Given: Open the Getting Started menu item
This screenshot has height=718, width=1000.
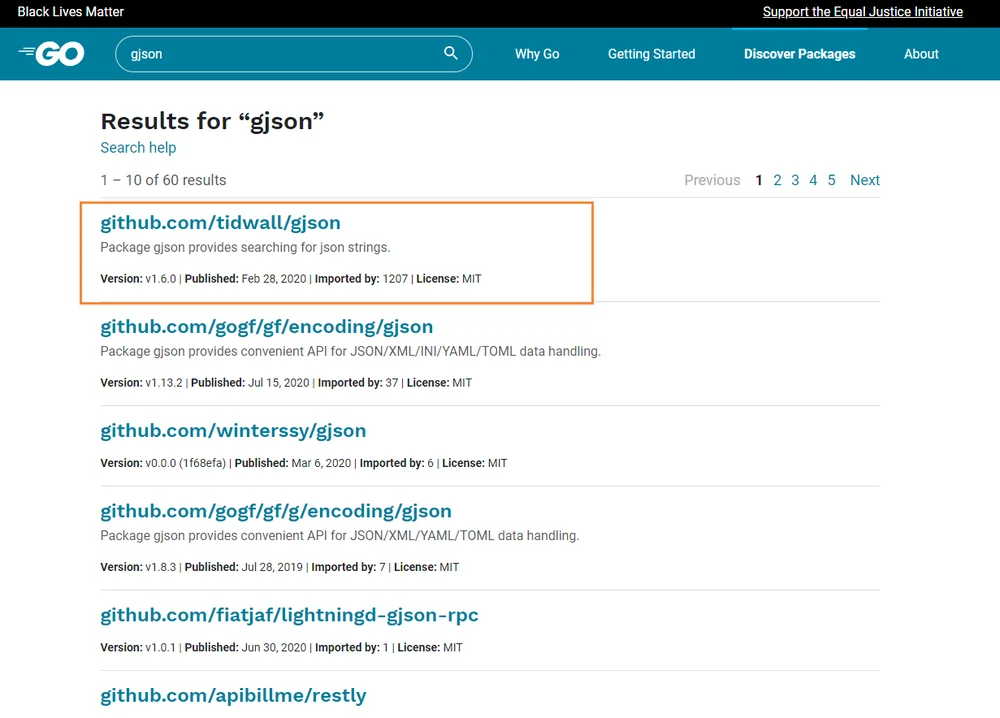Looking at the screenshot, I should pyautogui.click(x=651, y=54).
